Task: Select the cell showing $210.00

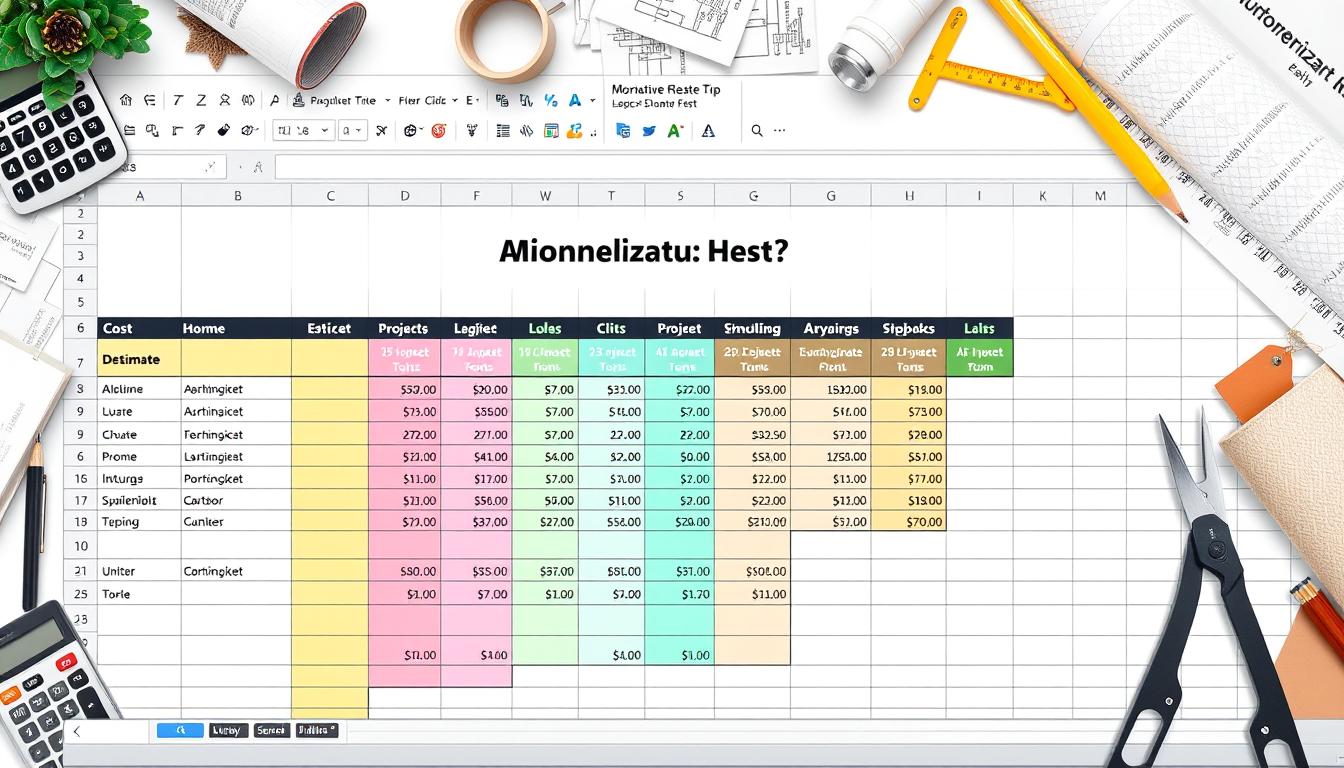Action: pos(752,522)
